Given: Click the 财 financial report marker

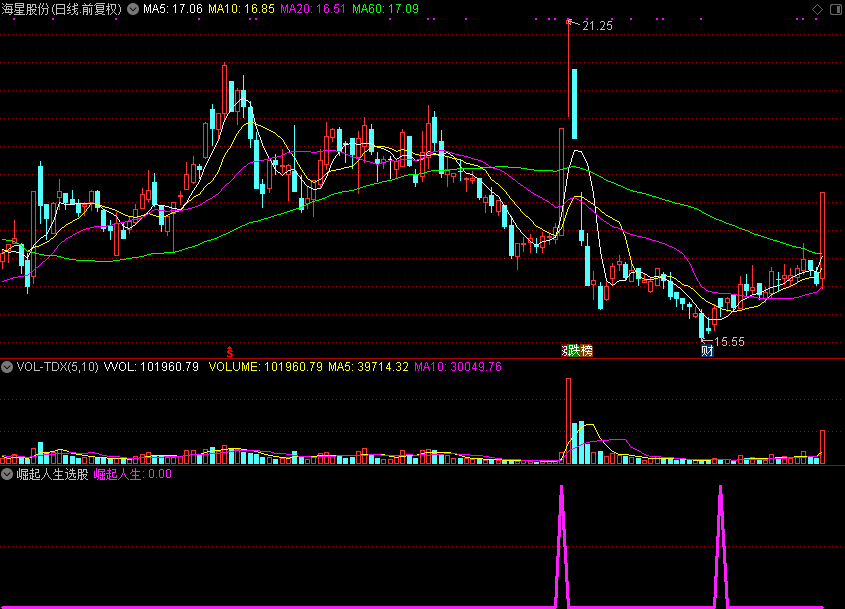Looking at the screenshot, I should [x=707, y=350].
